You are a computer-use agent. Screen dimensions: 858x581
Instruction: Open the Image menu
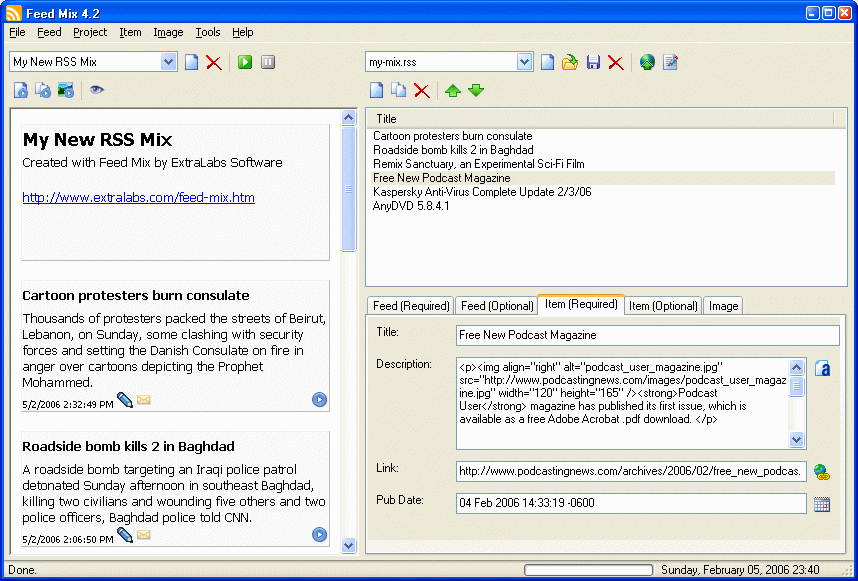169,32
